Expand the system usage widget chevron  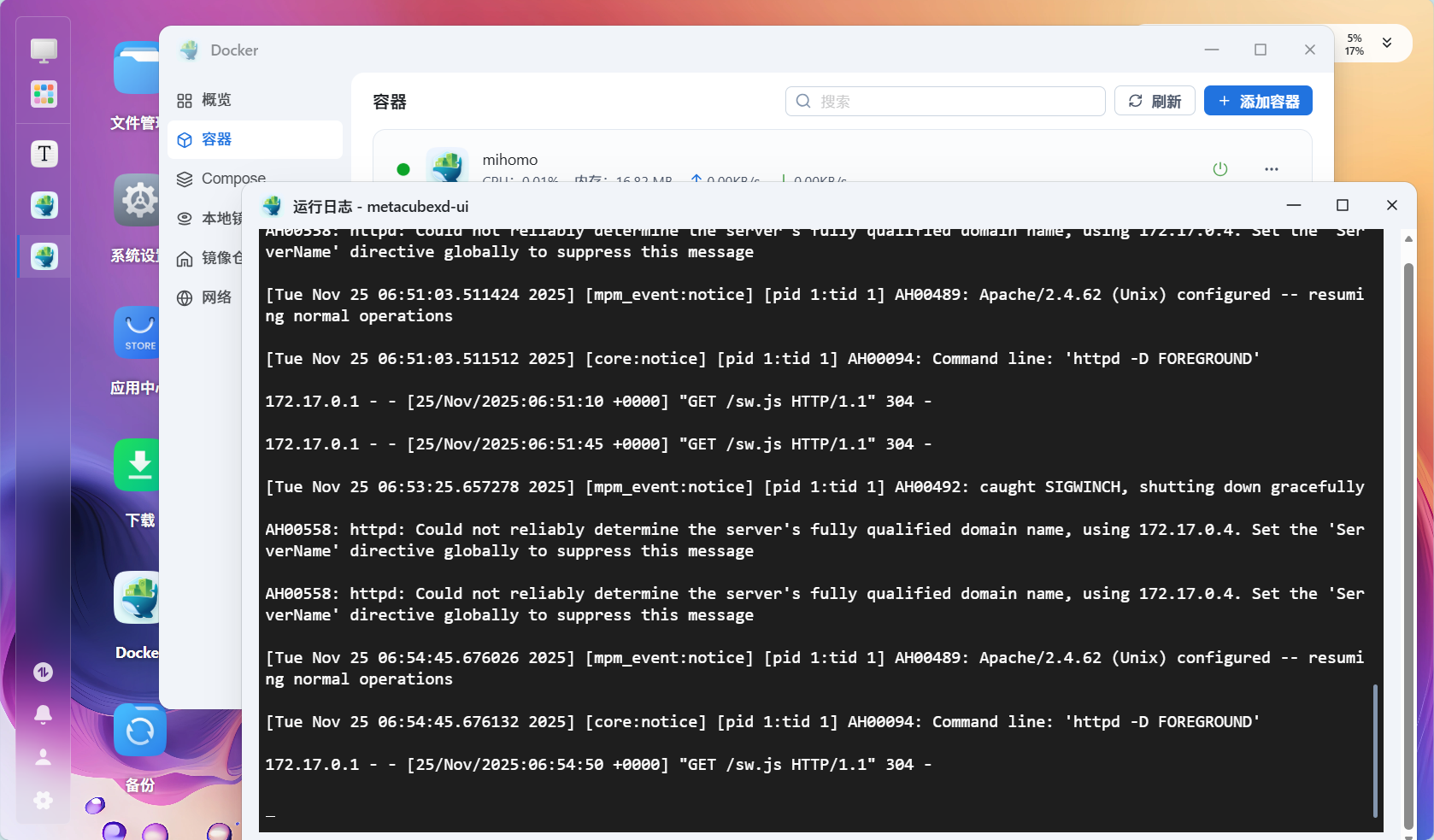point(1387,43)
